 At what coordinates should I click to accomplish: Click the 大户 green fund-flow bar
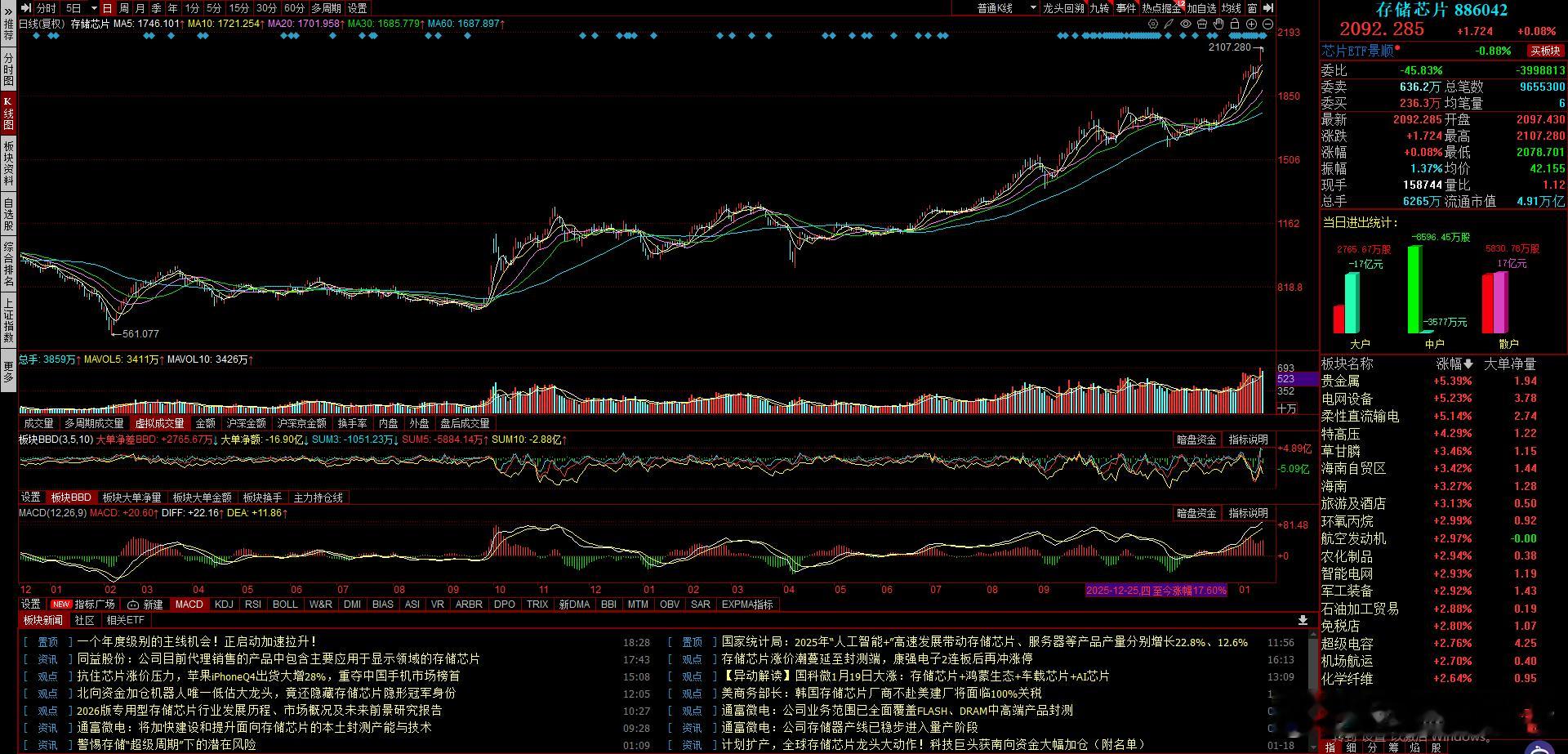pos(1352,303)
